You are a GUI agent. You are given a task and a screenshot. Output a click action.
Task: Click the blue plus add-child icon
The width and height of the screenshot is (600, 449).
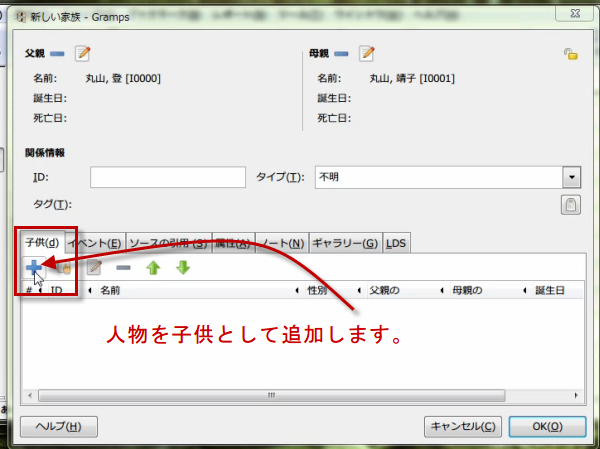[35, 267]
